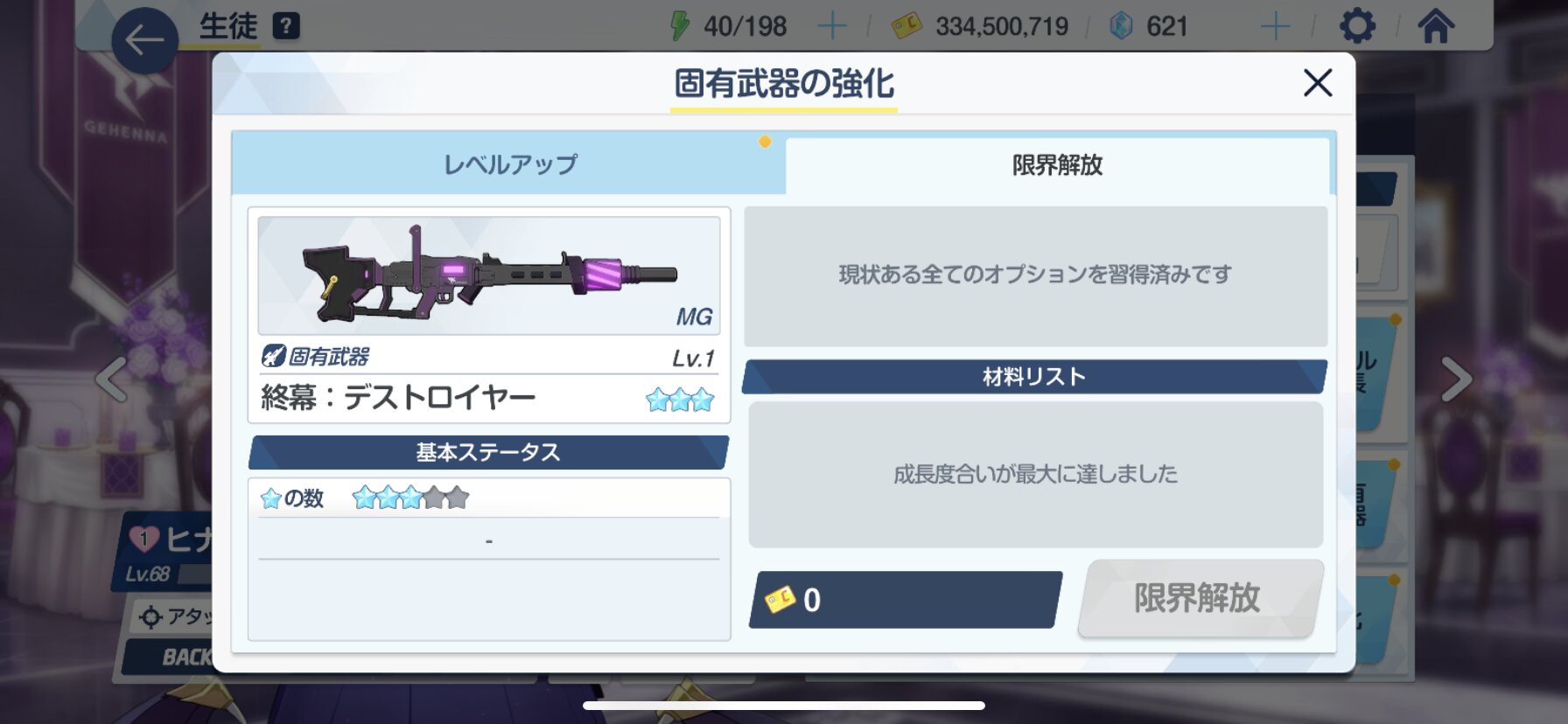Tap the blue pyroxene gem icon
Screen dimensions: 1568x724
(1121, 25)
